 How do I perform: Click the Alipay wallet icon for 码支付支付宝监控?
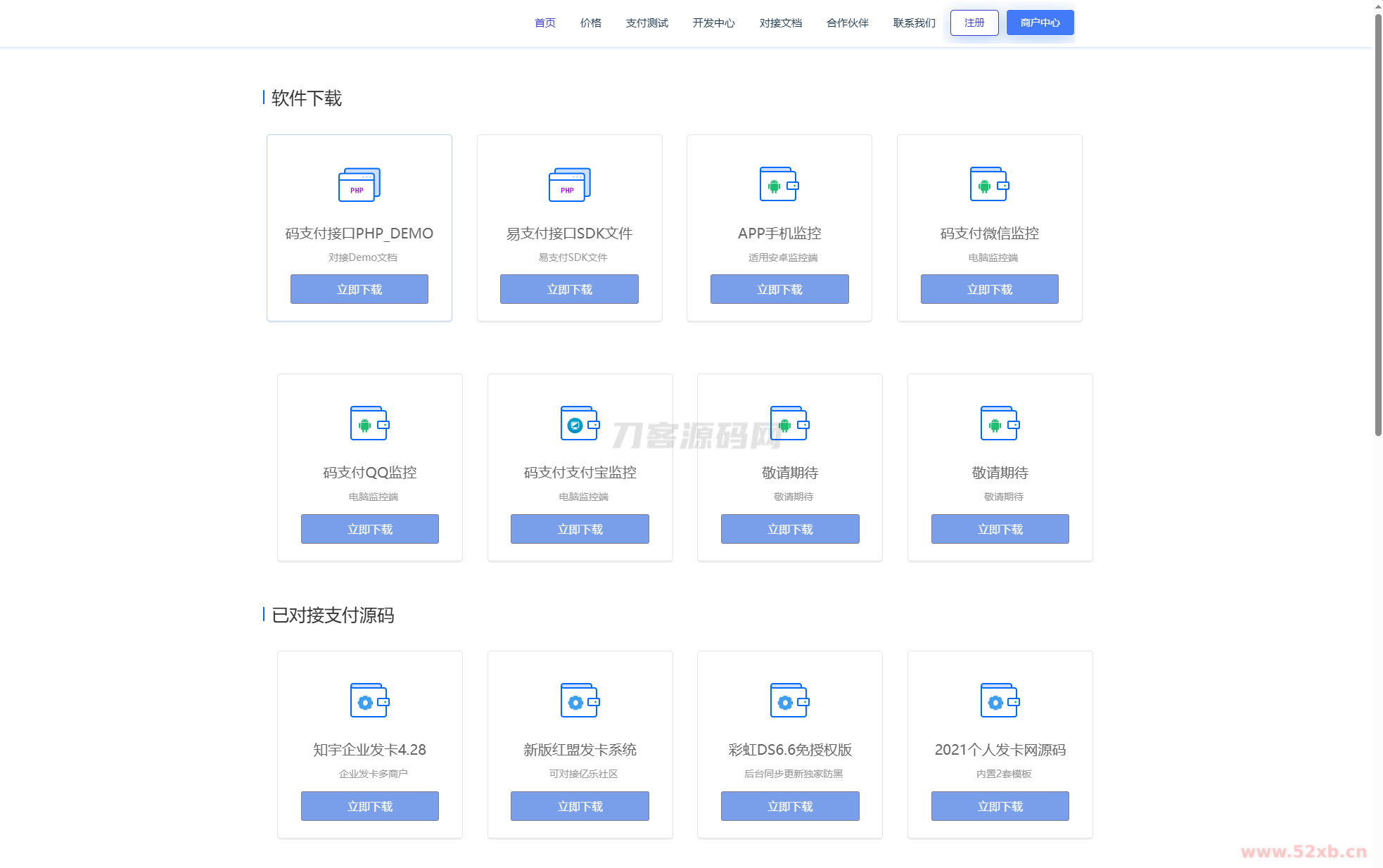[x=580, y=423]
